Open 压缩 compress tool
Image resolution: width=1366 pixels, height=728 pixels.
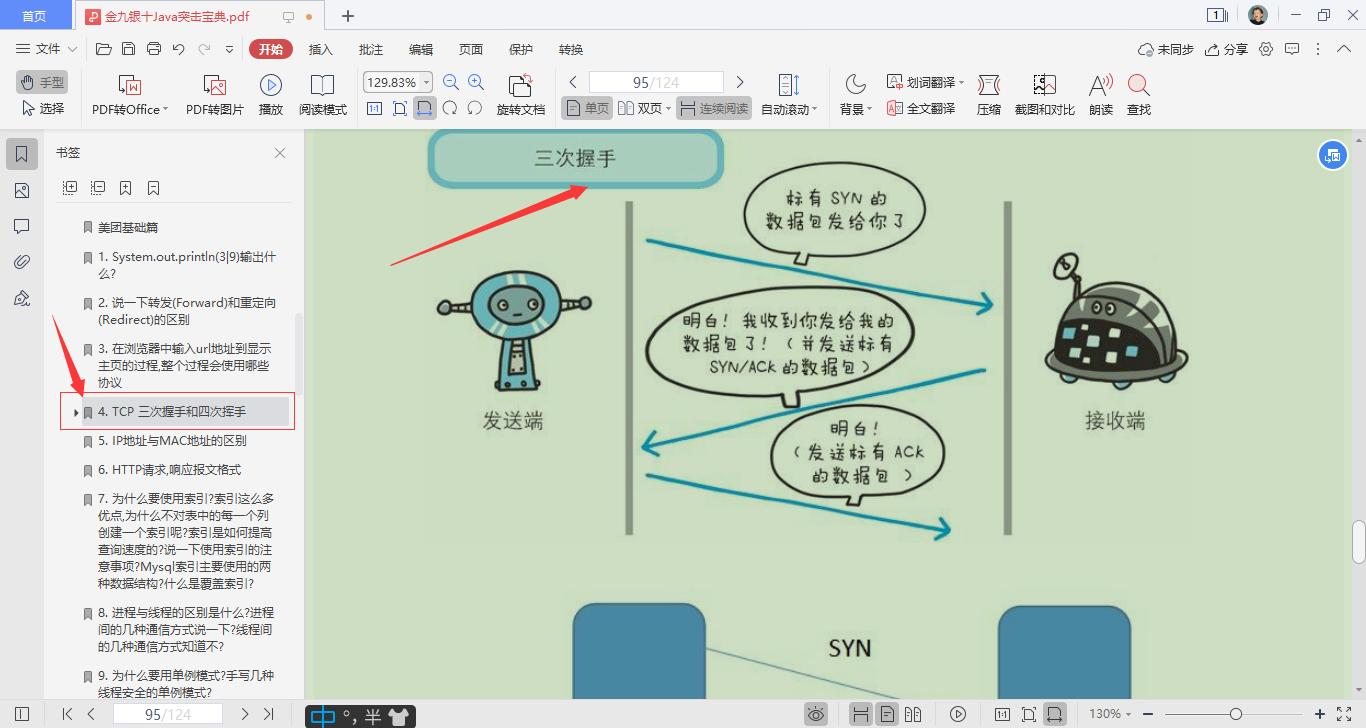(989, 95)
